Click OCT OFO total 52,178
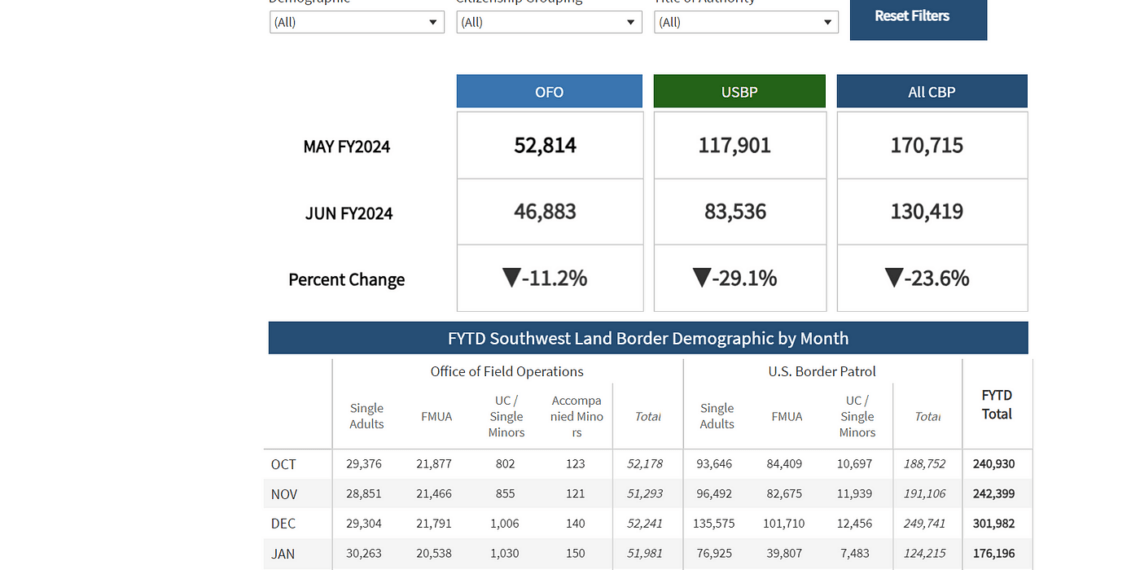The width and height of the screenshot is (1140, 570). [x=645, y=464]
